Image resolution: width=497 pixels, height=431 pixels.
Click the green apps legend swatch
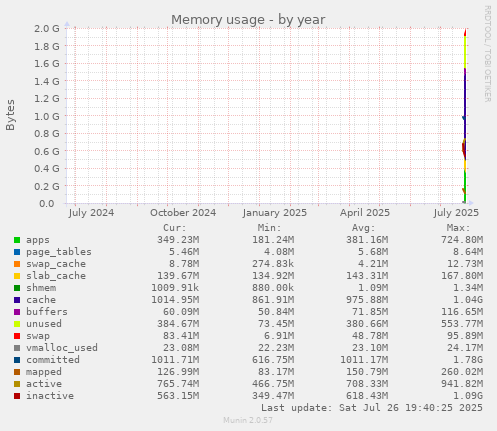pos(17,240)
